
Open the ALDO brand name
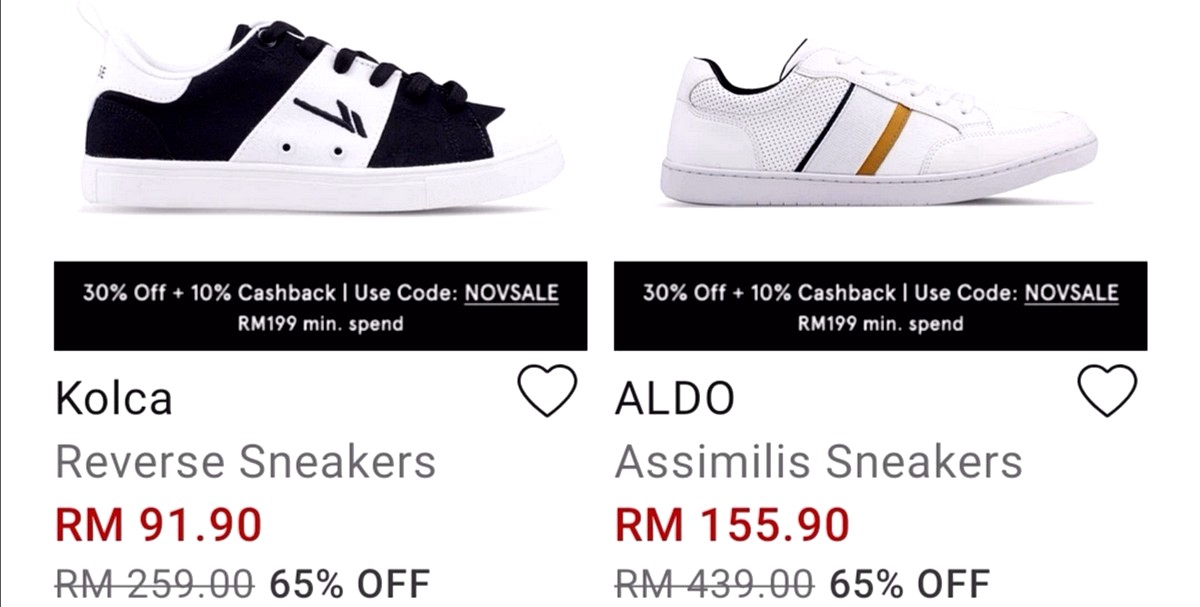pyautogui.click(x=675, y=399)
